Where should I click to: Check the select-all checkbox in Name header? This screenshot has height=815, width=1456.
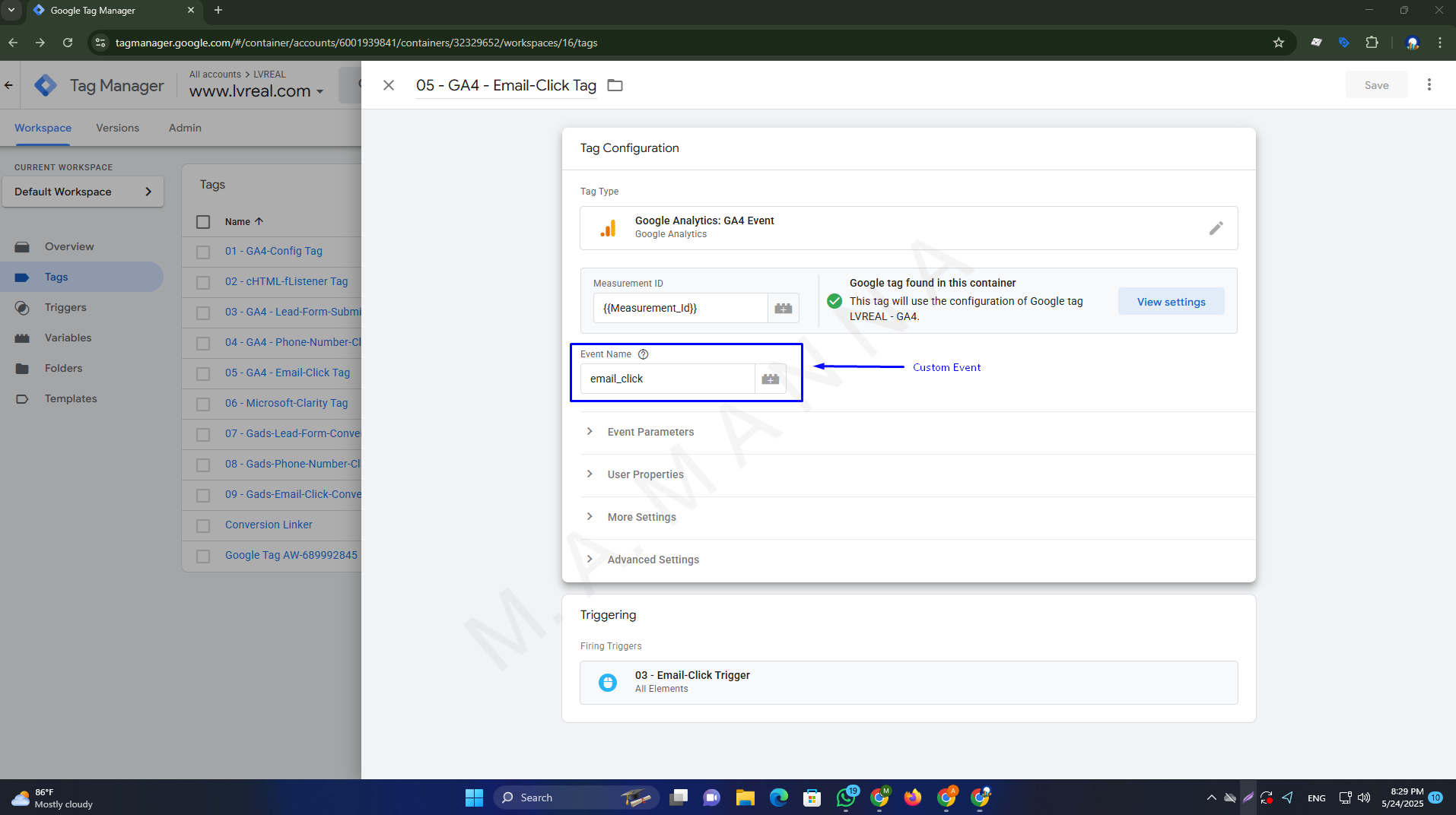[x=203, y=222]
